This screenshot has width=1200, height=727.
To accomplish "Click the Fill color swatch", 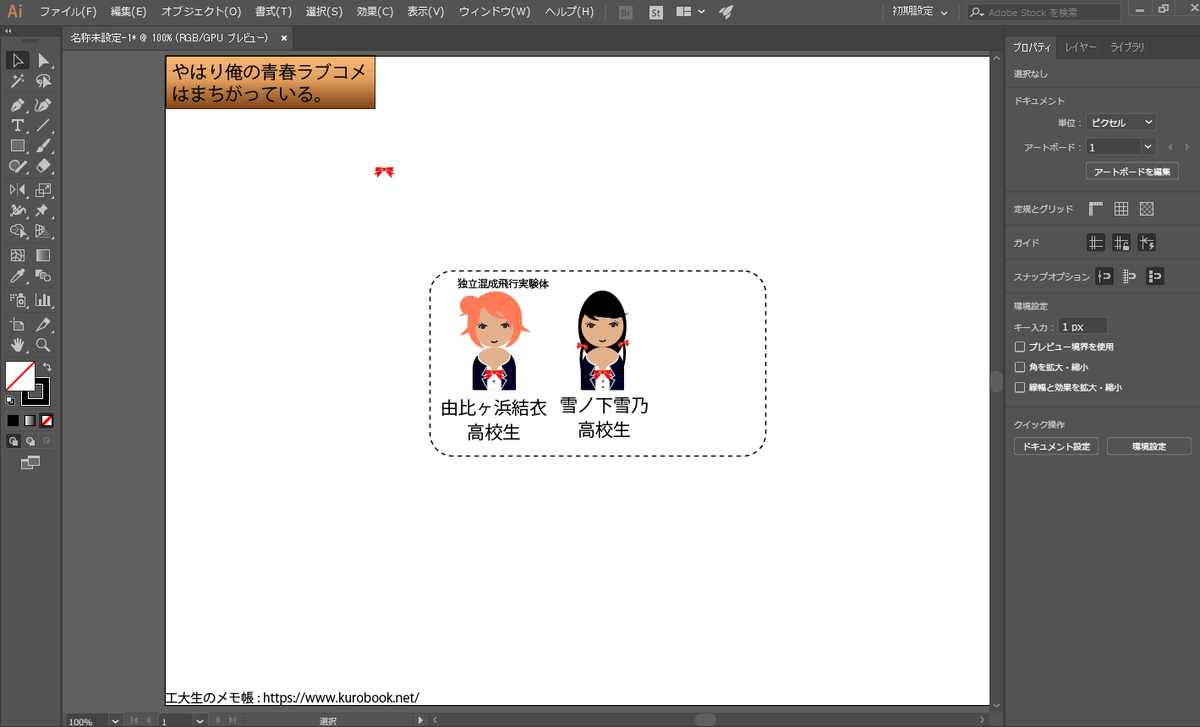I will point(20,376).
